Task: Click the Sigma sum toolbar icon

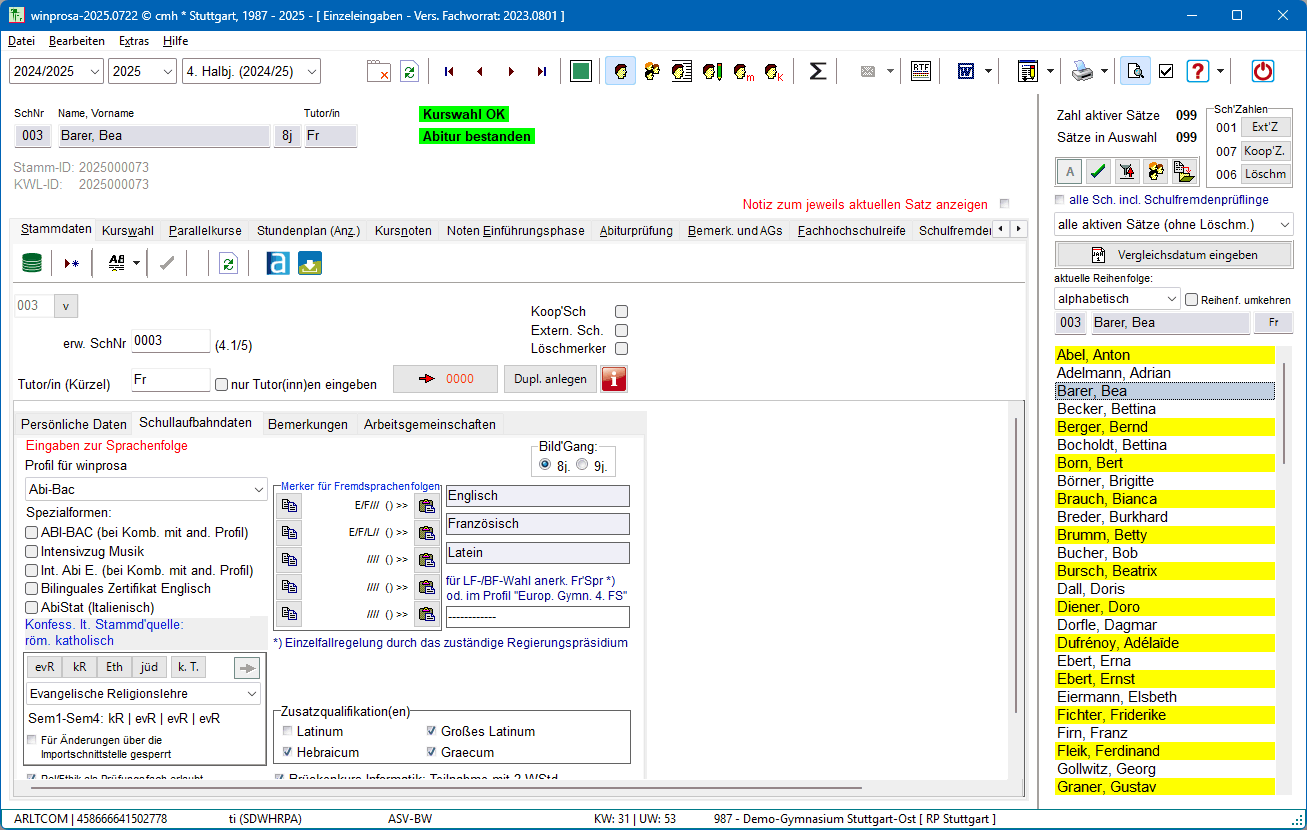Action: [817, 71]
